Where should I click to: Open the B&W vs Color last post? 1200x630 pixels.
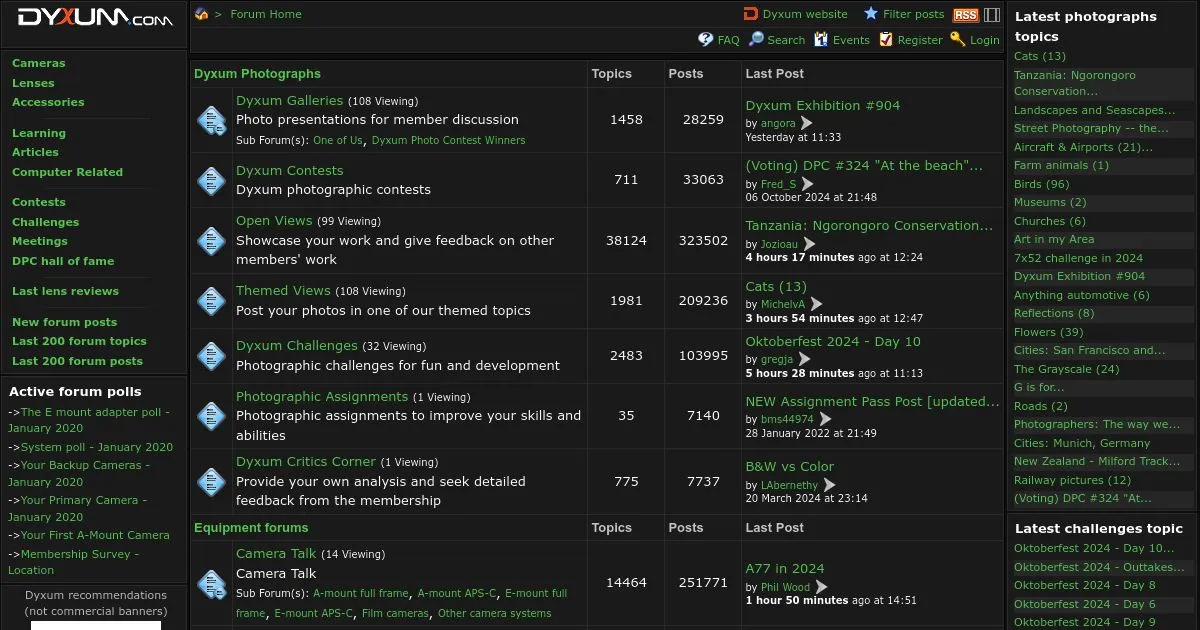click(790, 466)
